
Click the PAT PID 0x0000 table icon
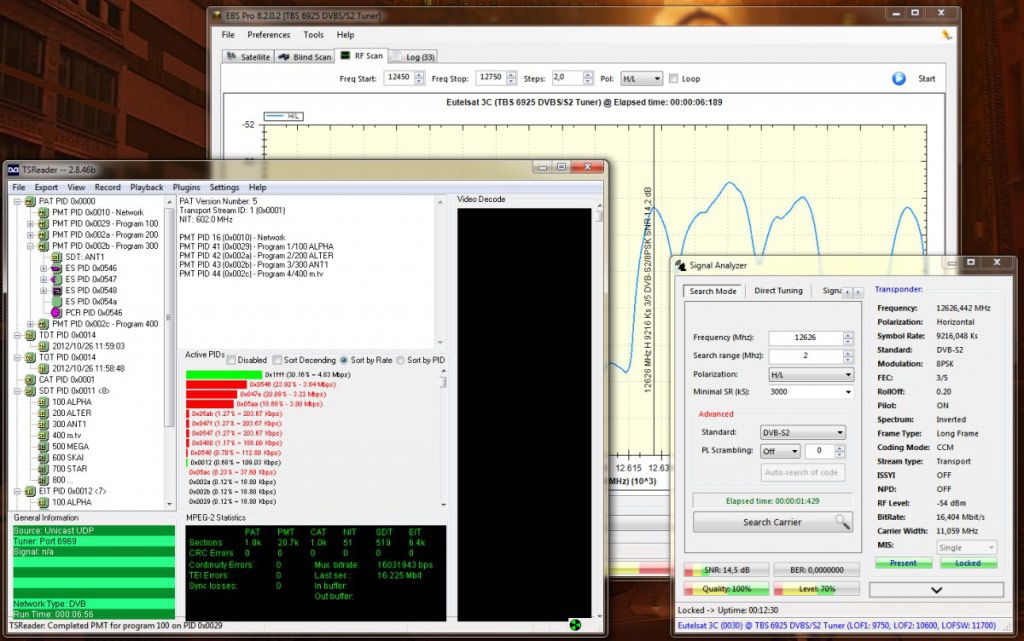coord(31,201)
